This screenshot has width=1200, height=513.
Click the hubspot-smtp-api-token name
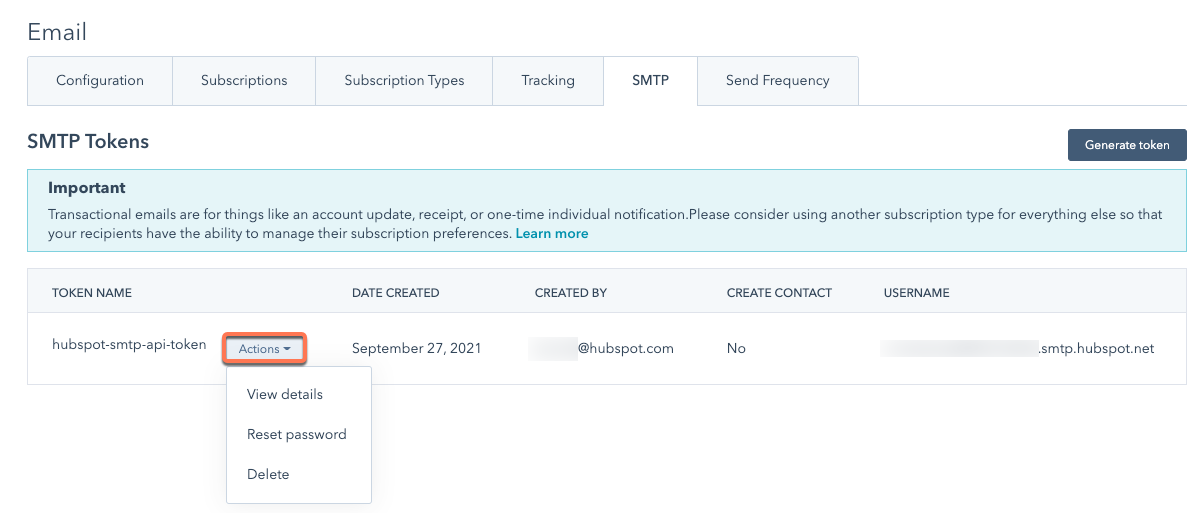click(x=129, y=345)
